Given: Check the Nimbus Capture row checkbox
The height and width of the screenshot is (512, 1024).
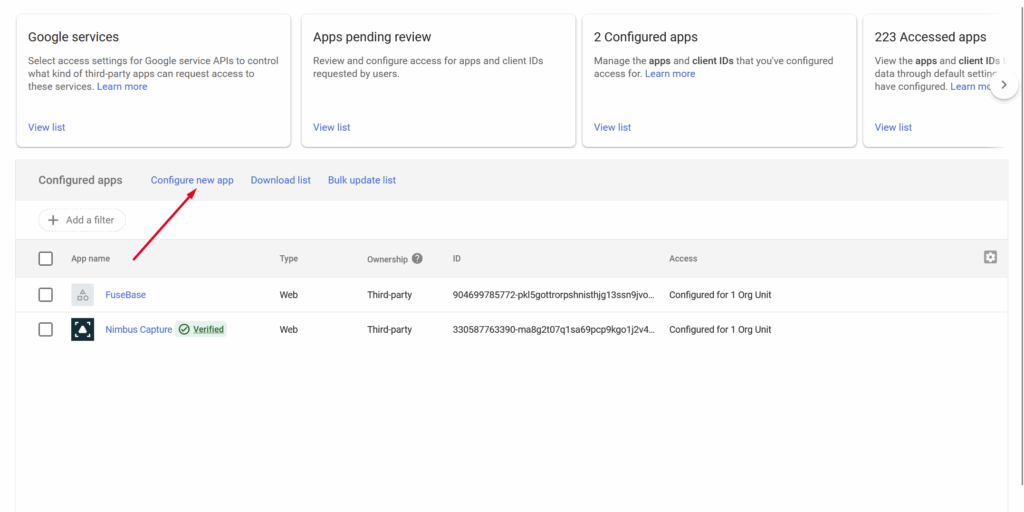Looking at the screenshot, I should (45, 329).
